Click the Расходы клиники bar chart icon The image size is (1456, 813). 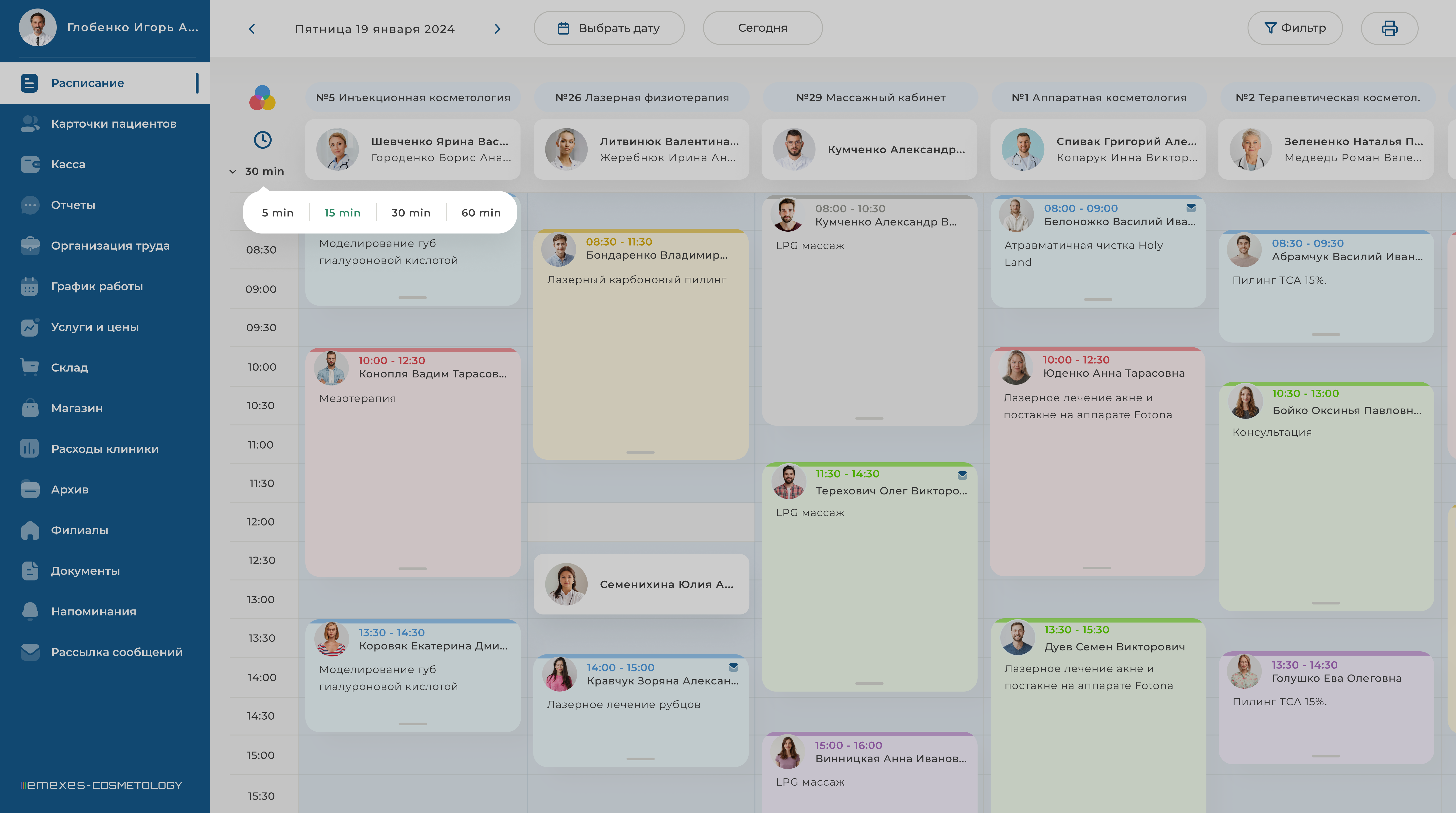coord(29,449)
